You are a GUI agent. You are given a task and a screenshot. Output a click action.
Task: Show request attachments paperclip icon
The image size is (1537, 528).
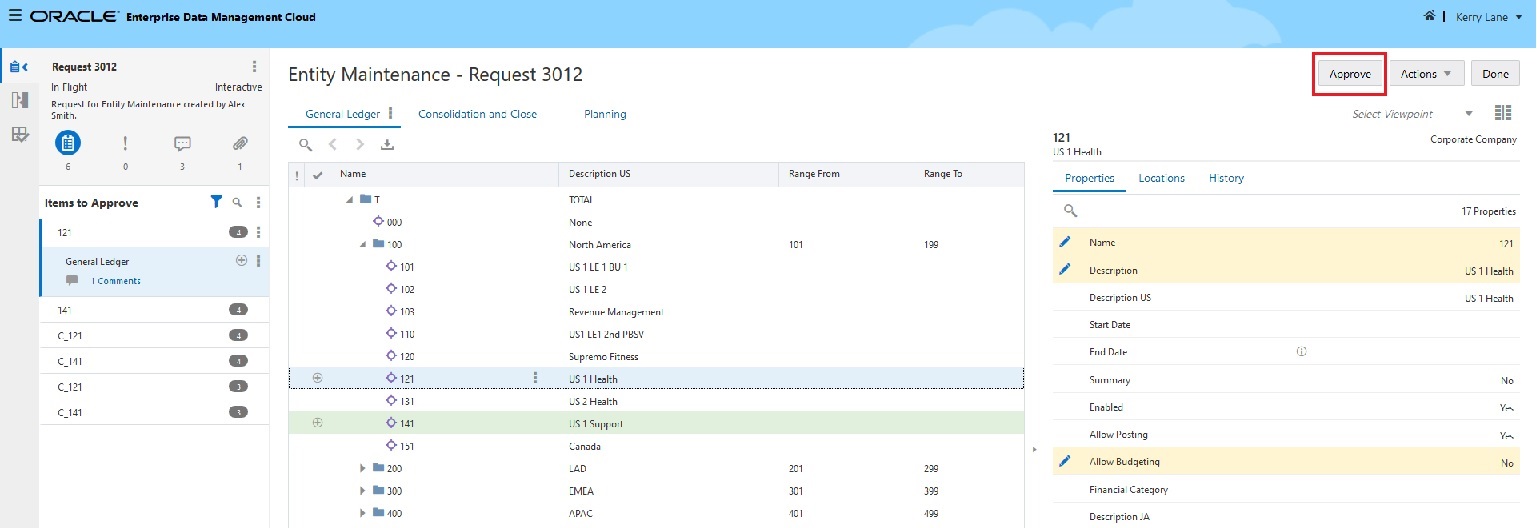(x=240, y=143)
